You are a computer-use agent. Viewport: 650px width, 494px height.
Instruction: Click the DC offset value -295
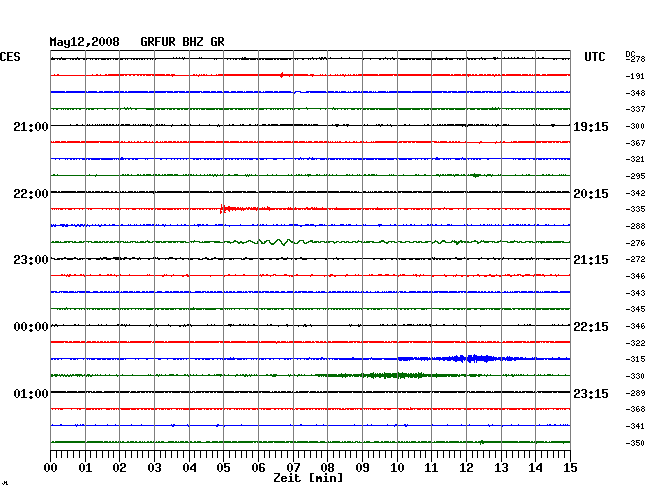click(x=635, y=176)
